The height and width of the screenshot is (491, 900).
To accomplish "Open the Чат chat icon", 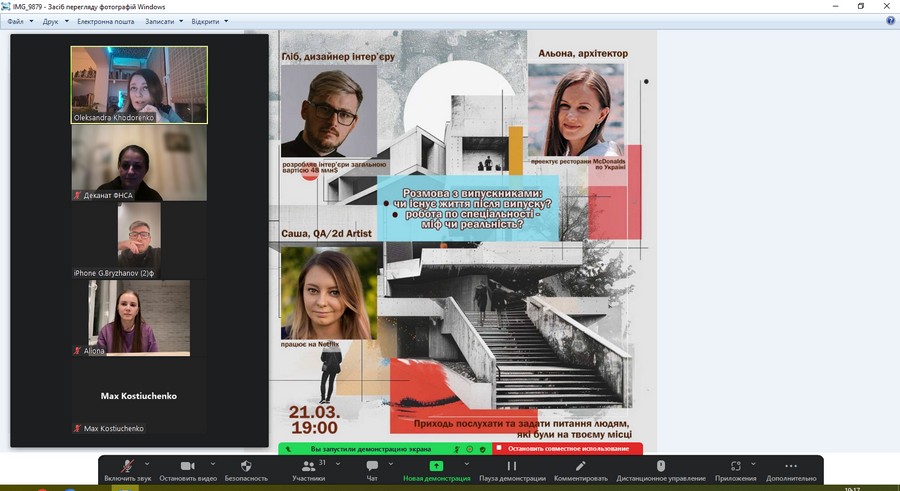I will (x=372, y=466).
